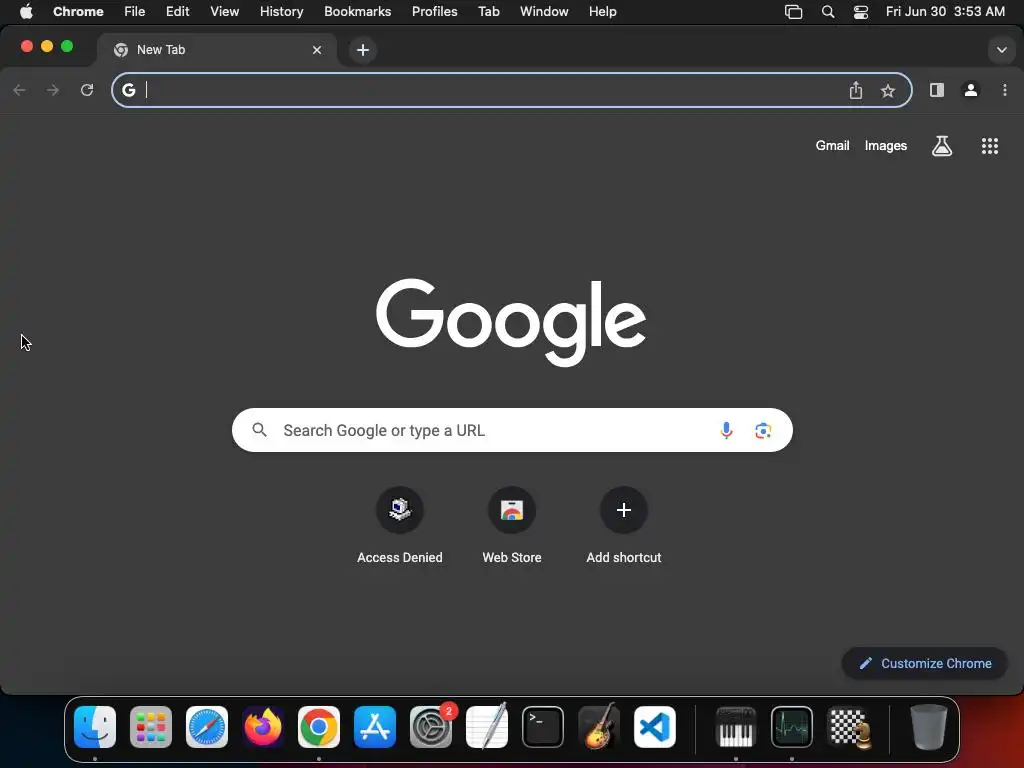Open Search Labs flask icon

942,146
